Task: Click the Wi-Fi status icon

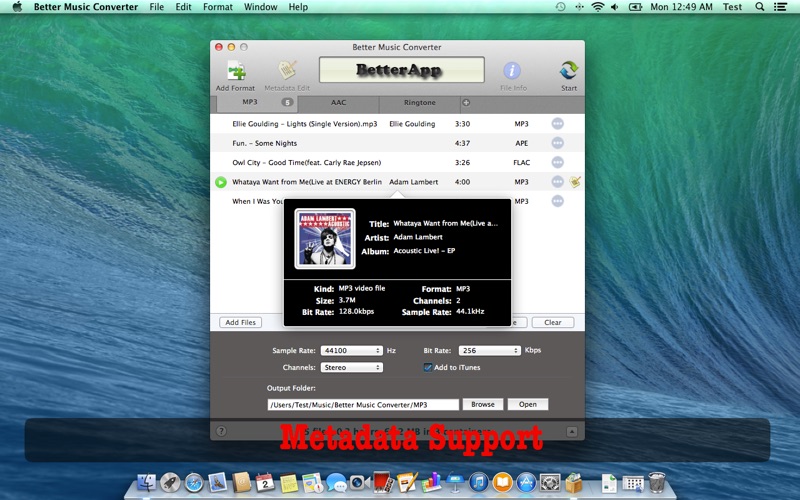Action: (597, 7)
